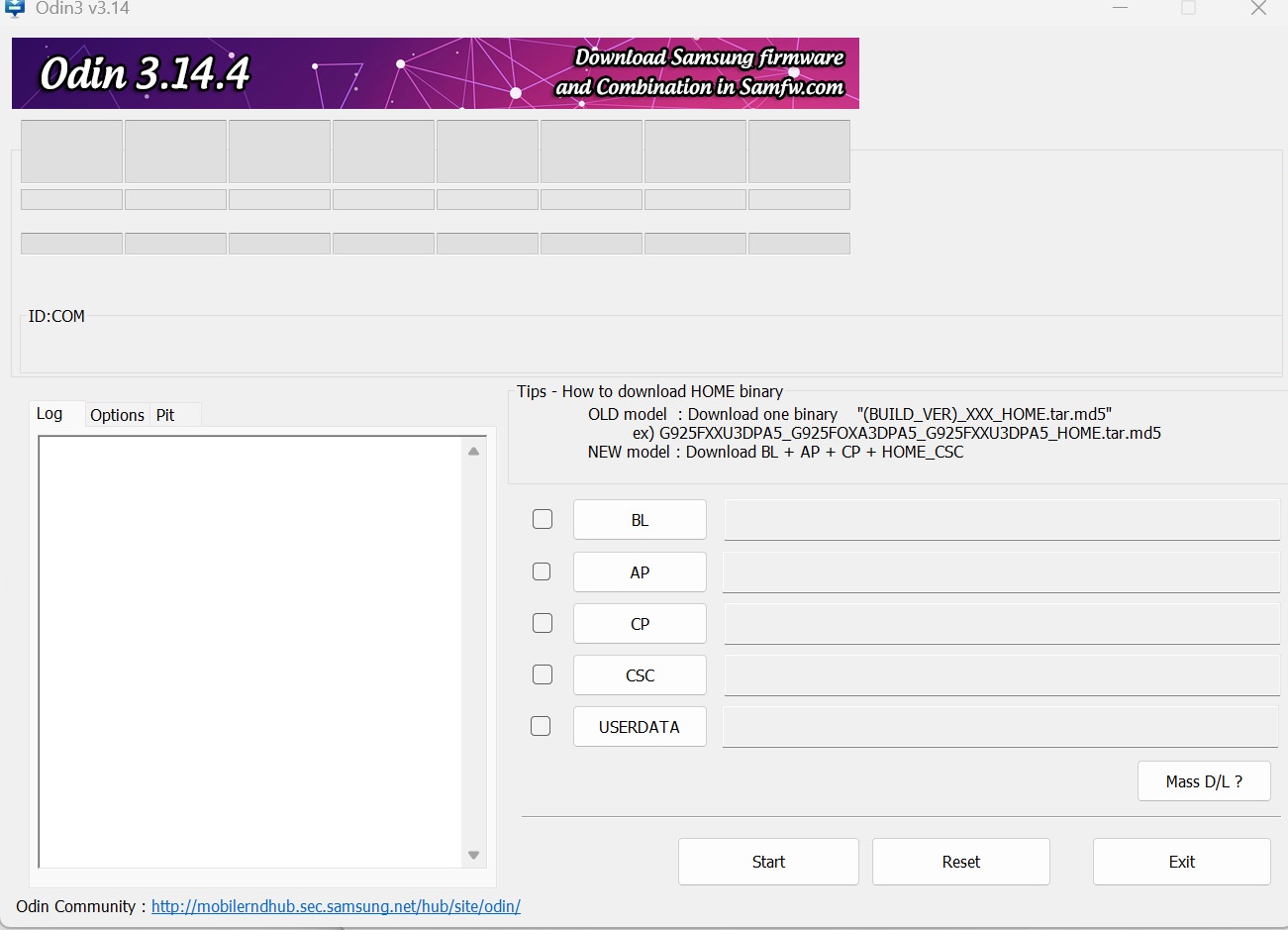This screenshot has height=930, width=1288.
Task: Open the BL file picker
Action: pyautogui.click(x=639, y=519)
